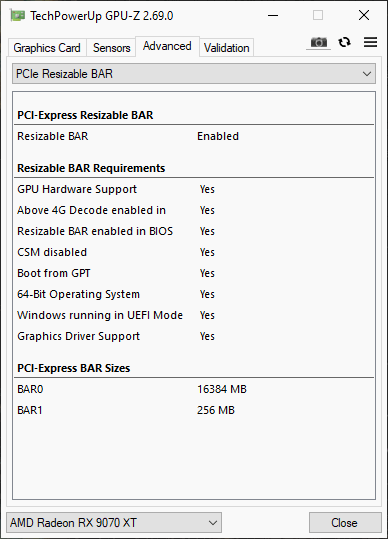Take a screenshot with the camera icon
Screen dimensions: 388x539
coord(319,43)
